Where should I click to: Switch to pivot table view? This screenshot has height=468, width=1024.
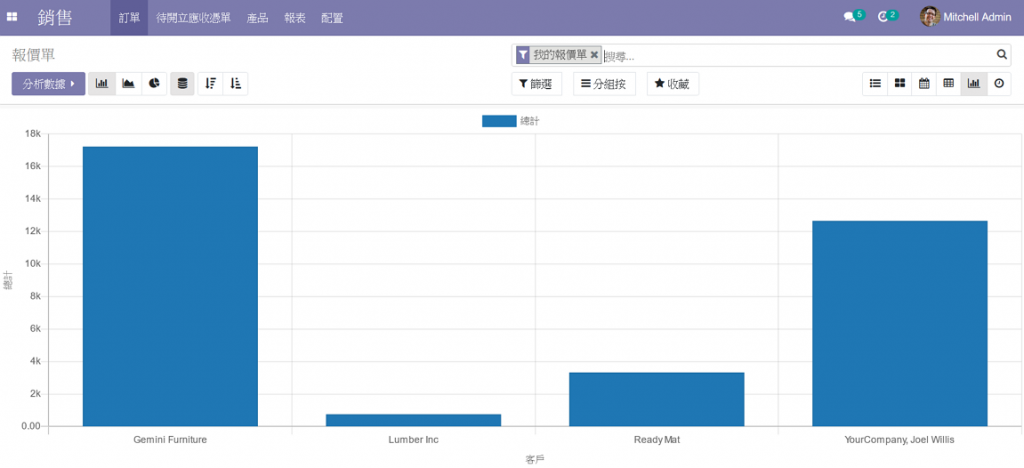tap(948, 84)
